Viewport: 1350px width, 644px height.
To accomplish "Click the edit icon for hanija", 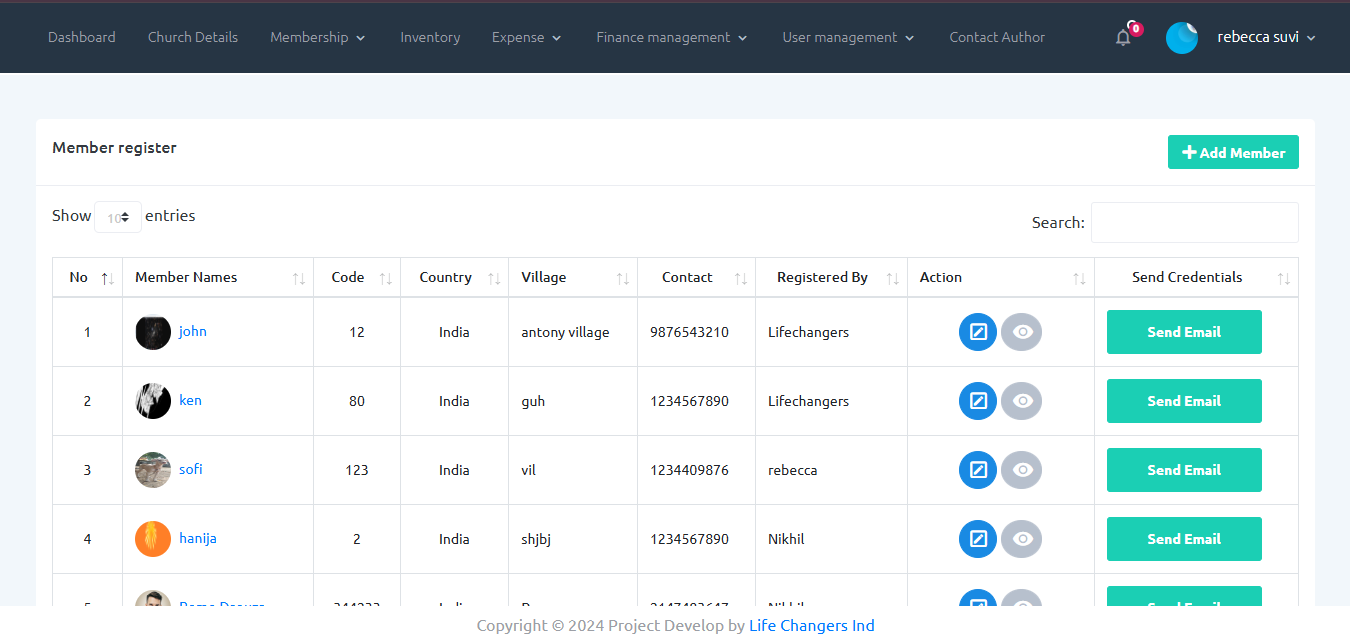I will click(978, 539).
